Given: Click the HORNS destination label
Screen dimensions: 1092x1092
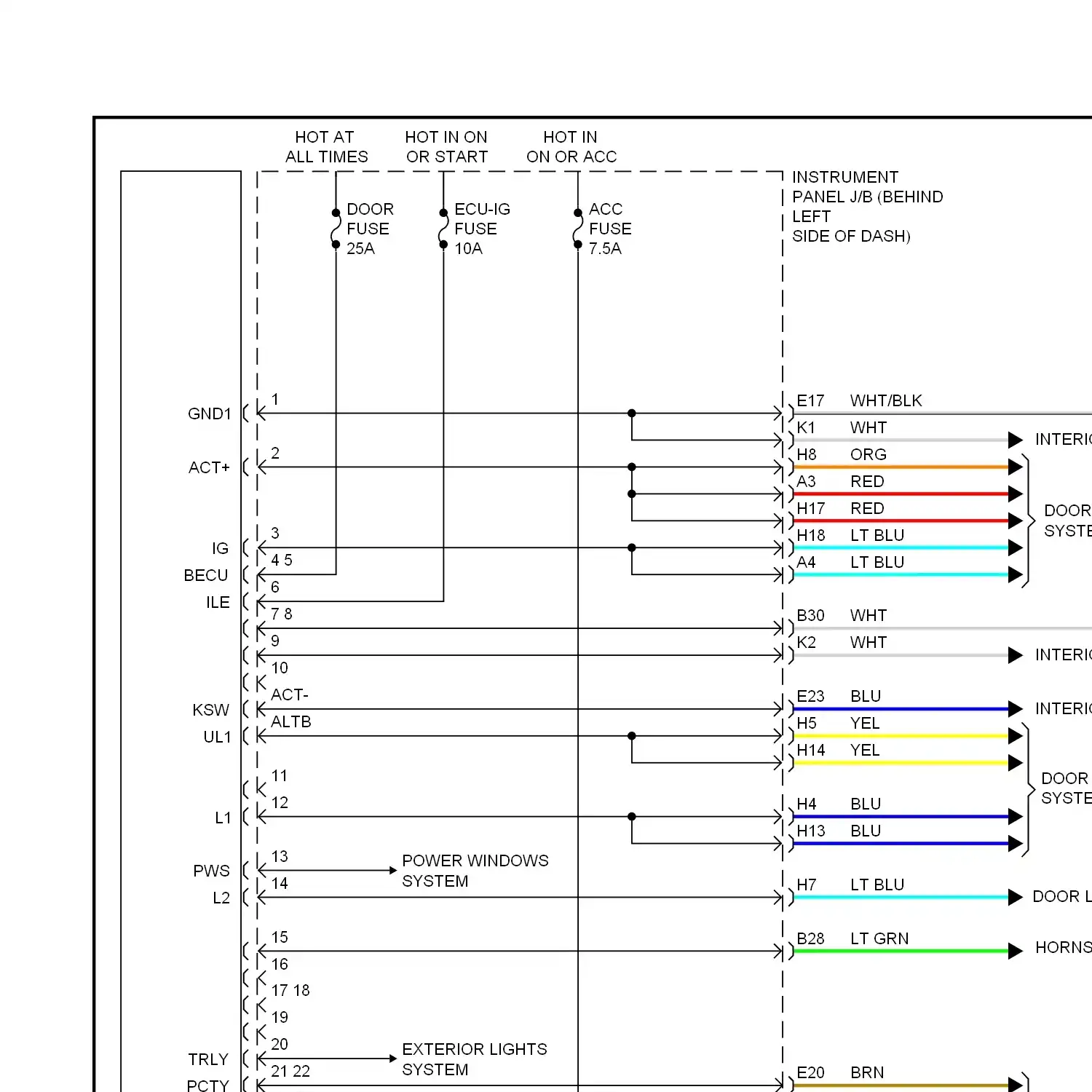Looking at the screenshot, I should (1063, 947).
